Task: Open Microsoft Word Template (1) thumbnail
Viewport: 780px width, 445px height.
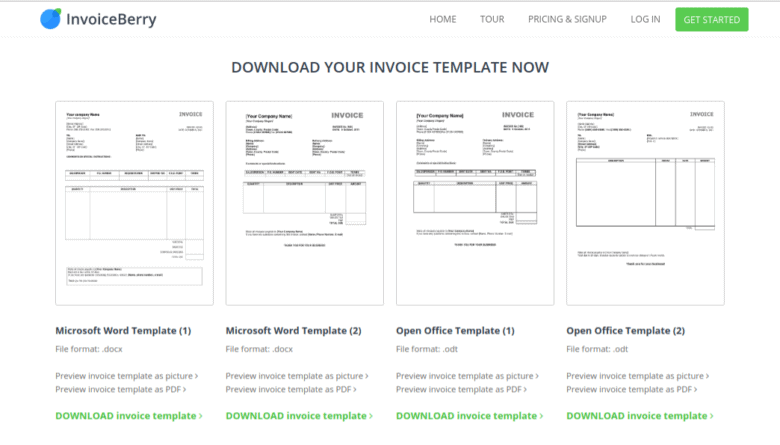Action: [134, 203]
